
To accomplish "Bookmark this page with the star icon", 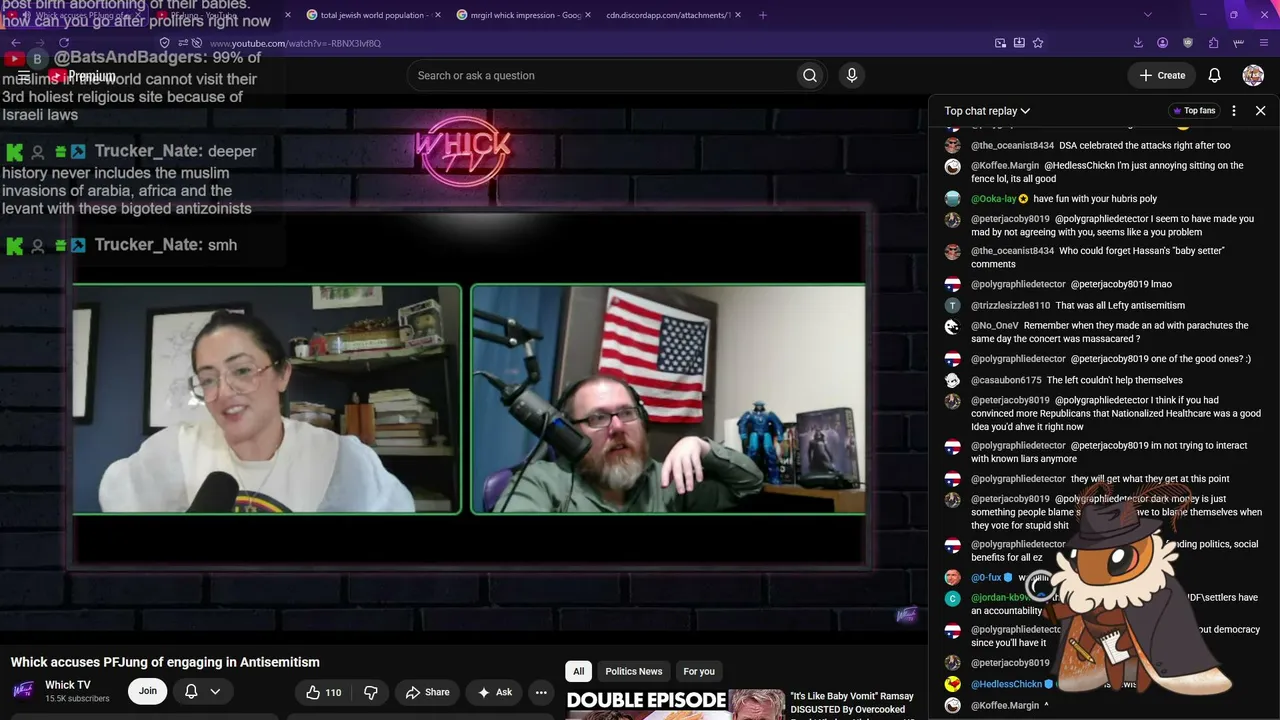I will click(1038, 43).
